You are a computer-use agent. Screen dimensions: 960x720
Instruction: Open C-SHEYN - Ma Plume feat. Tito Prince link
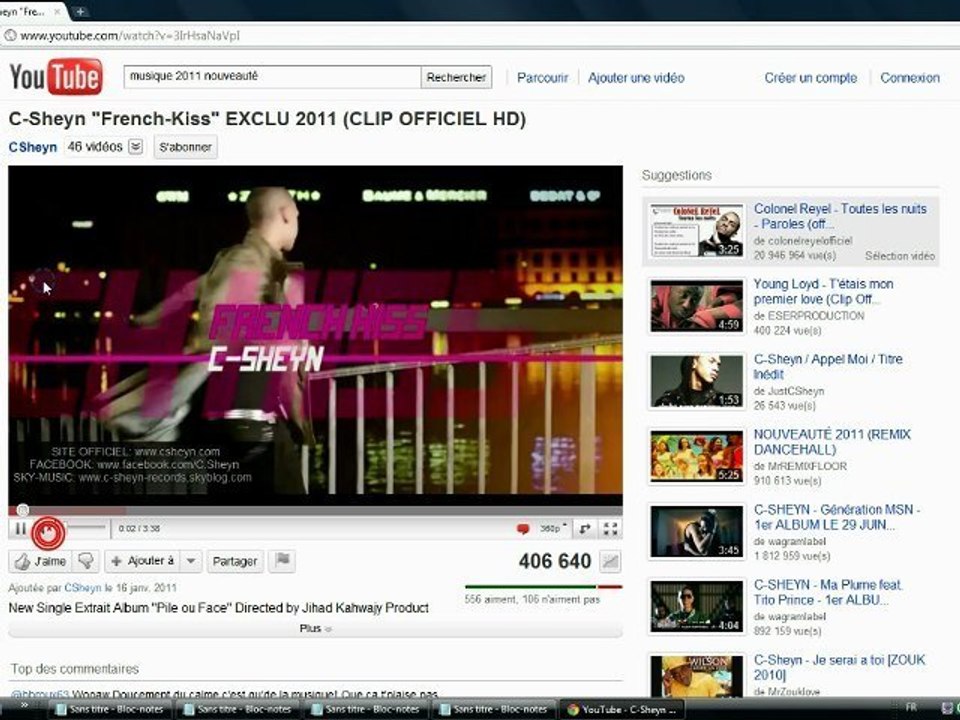tap(828, 592)
